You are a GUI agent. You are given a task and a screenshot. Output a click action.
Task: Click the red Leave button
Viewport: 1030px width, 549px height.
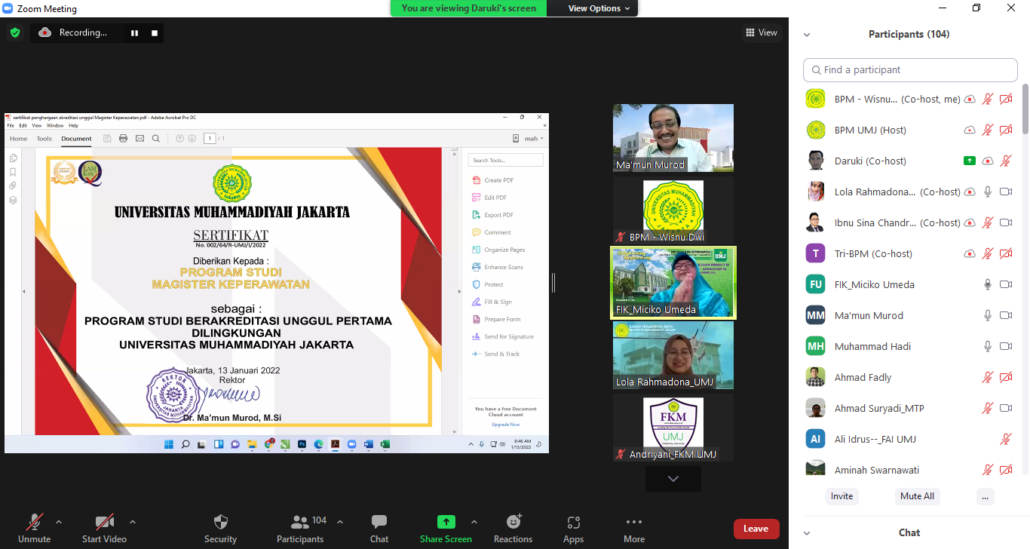(x=756, y=529)
